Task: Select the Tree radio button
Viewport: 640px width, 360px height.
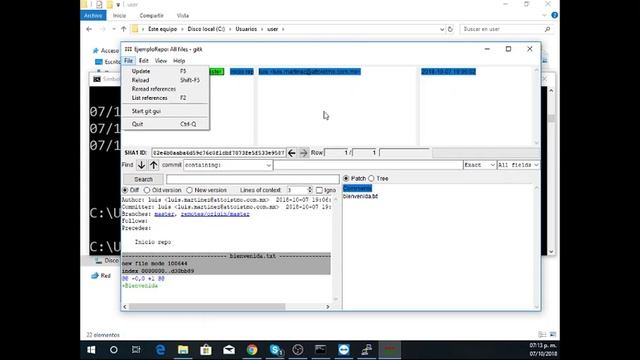Action: click(x=371, y=178)
